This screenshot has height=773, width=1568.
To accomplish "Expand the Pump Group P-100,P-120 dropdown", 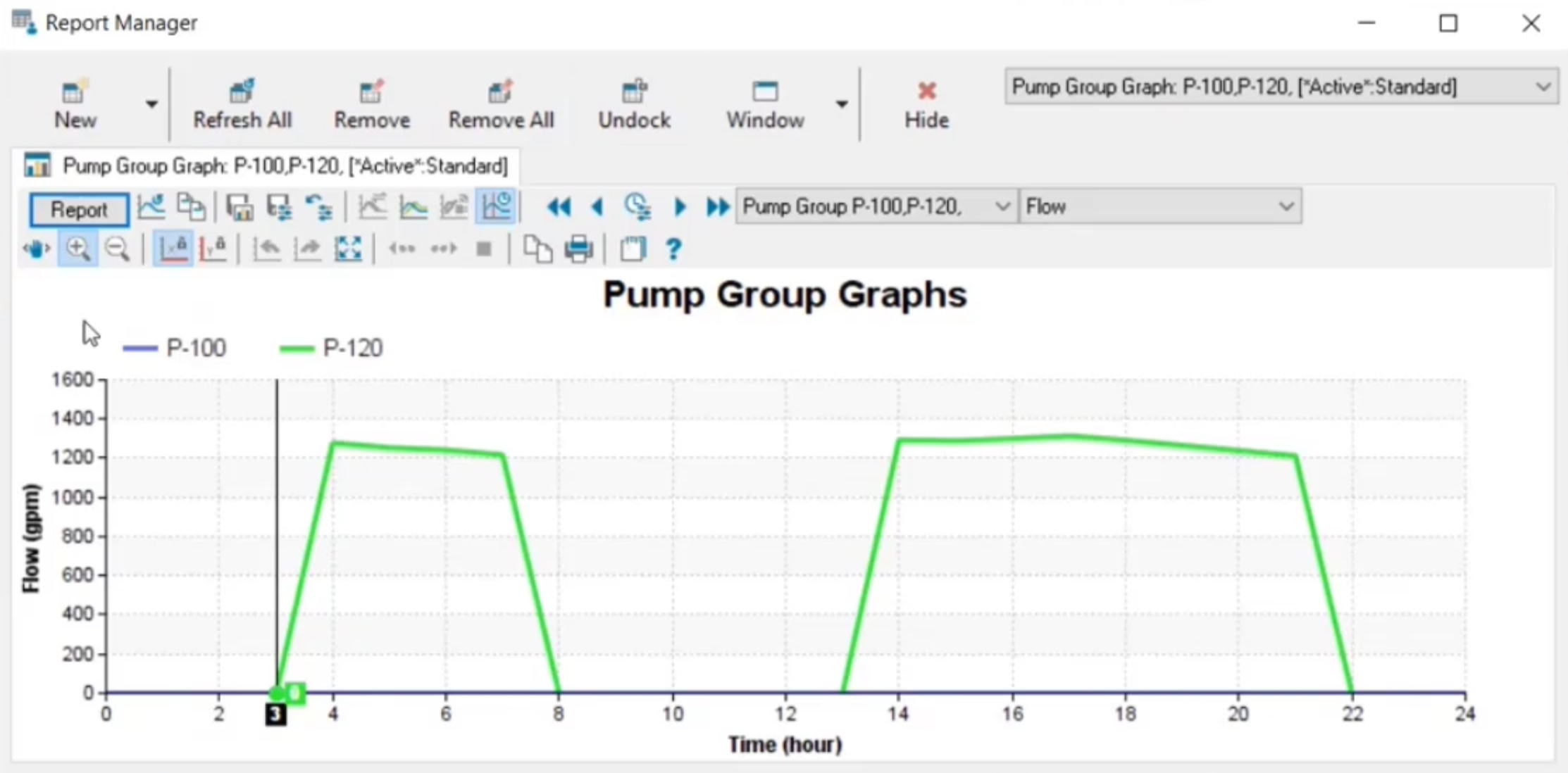I will 988,207.
